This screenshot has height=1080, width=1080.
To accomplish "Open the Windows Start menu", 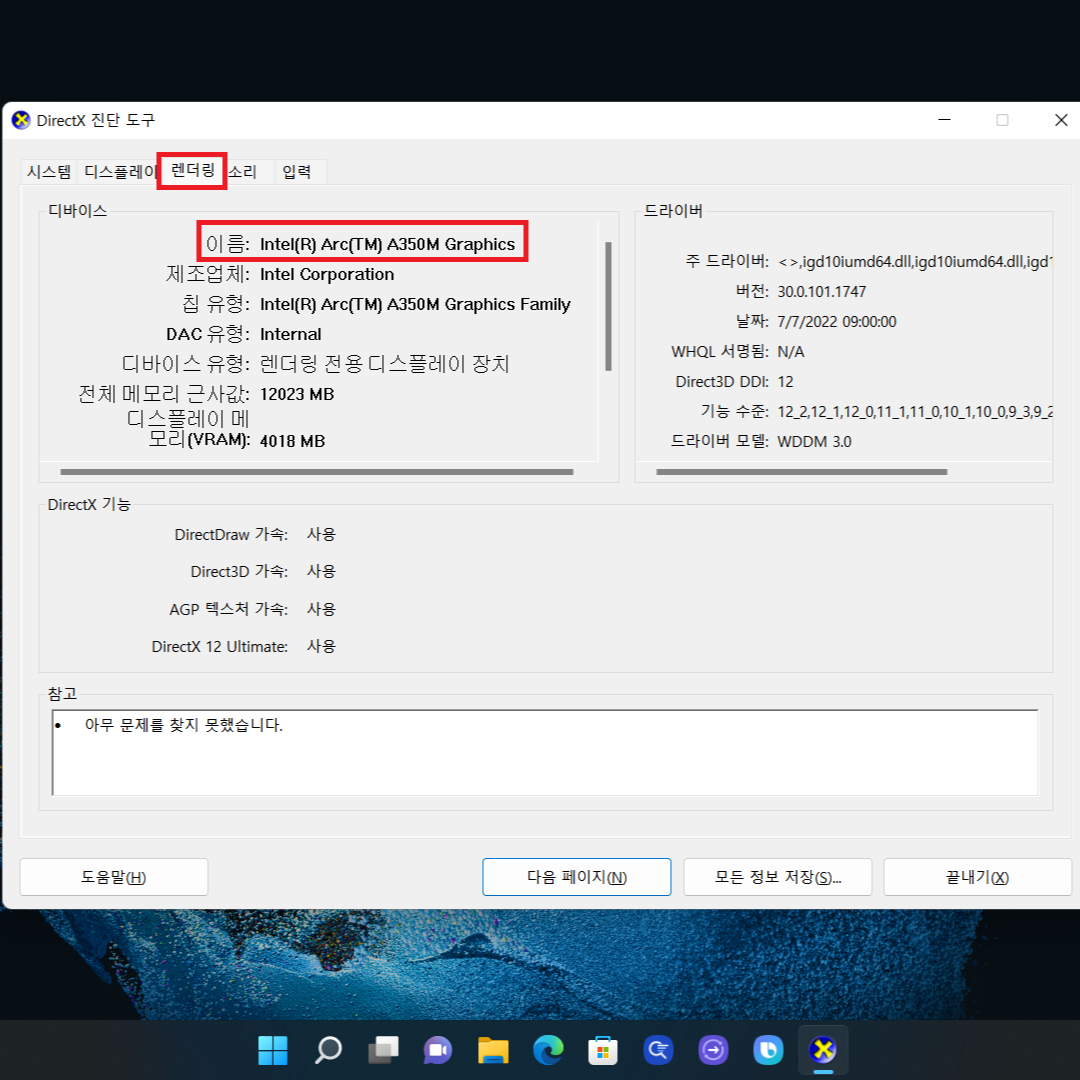I will 273,1050.
